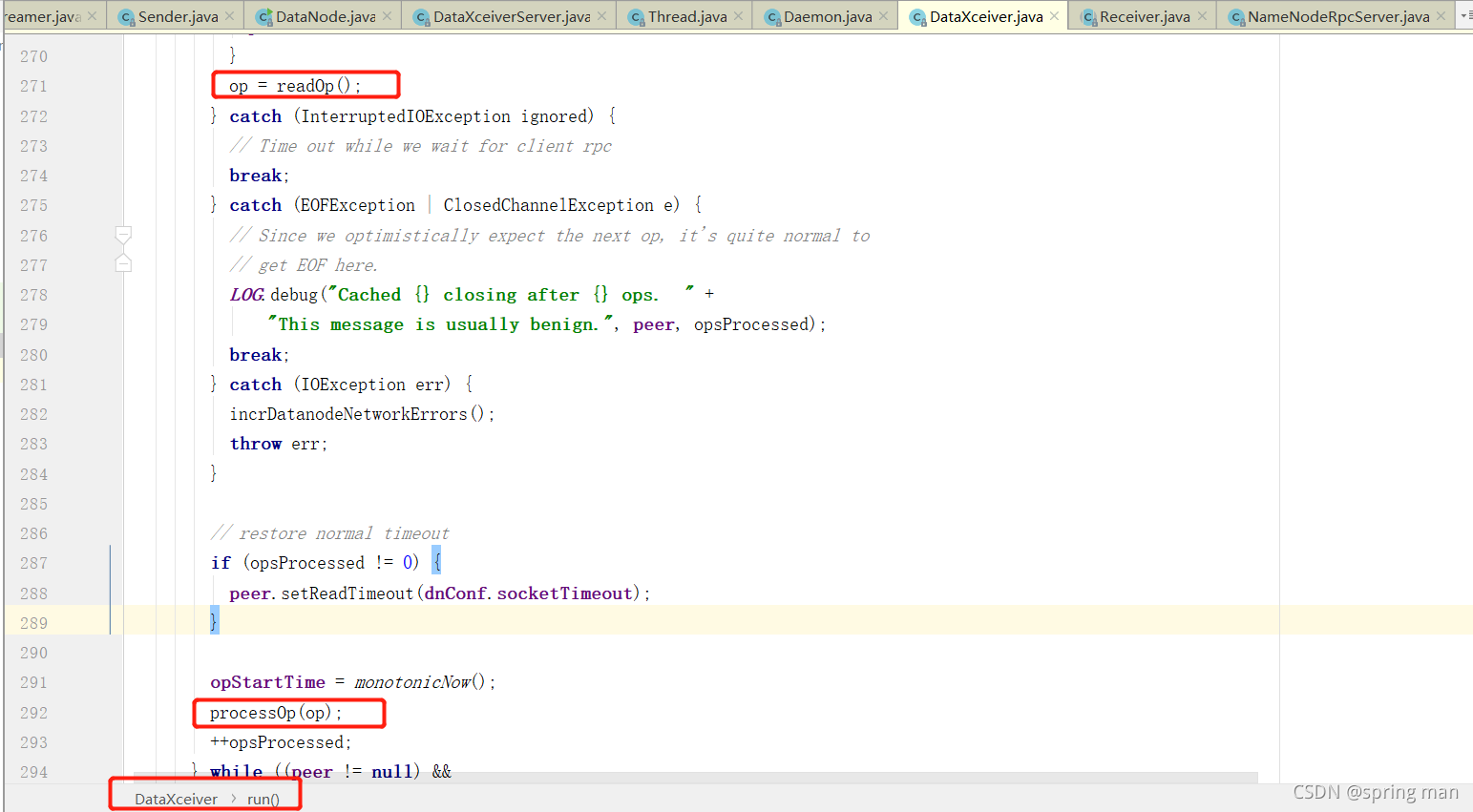The height and width of the screenshot is (812, 1473).
Task: Close the DataXceiver.java tab
Action: point(1054,16)
